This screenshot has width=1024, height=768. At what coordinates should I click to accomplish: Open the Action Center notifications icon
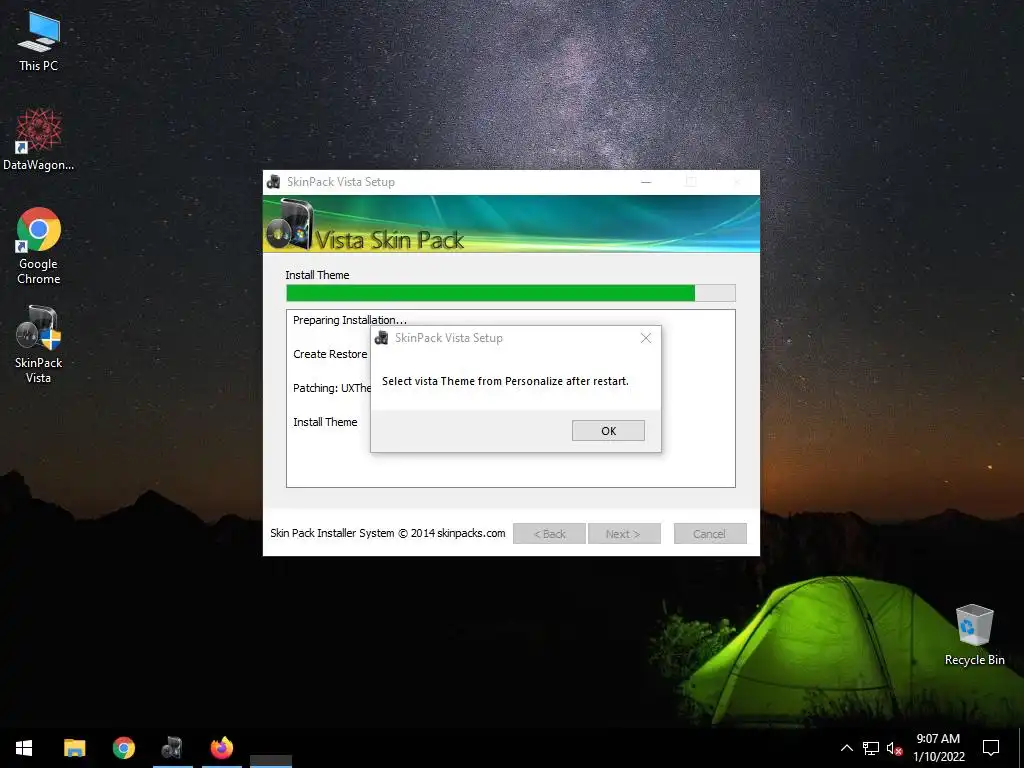tap(991, 748)
